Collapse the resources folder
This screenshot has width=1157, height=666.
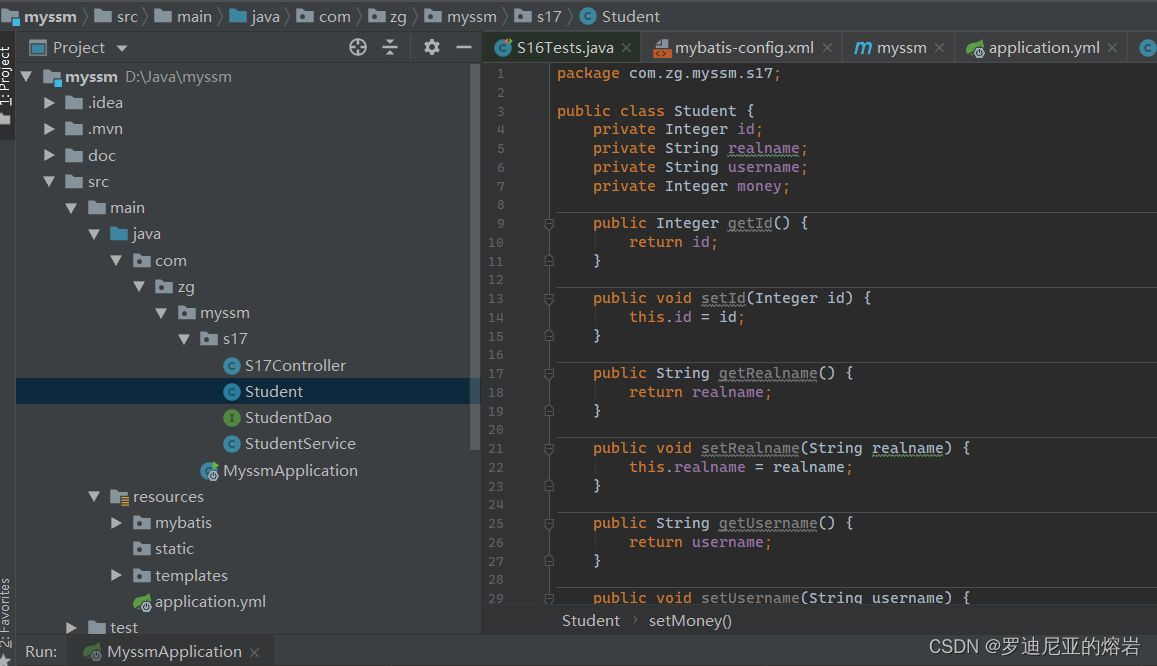(x=94, y=496)
